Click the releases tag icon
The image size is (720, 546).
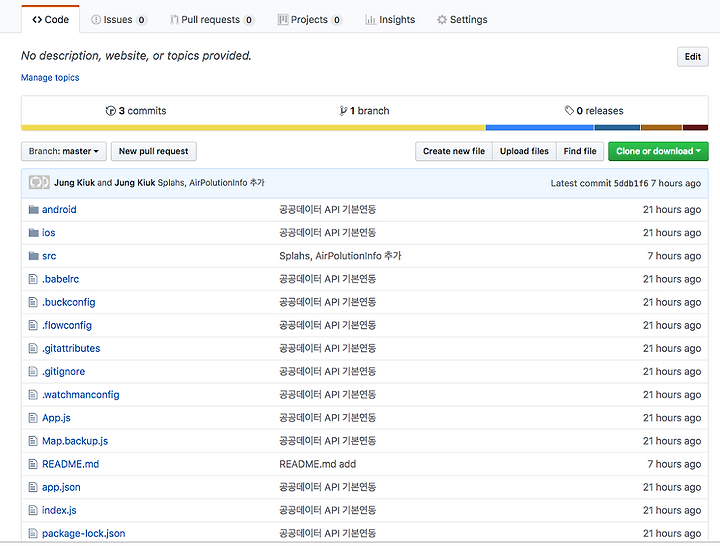(x=569, y=111)
